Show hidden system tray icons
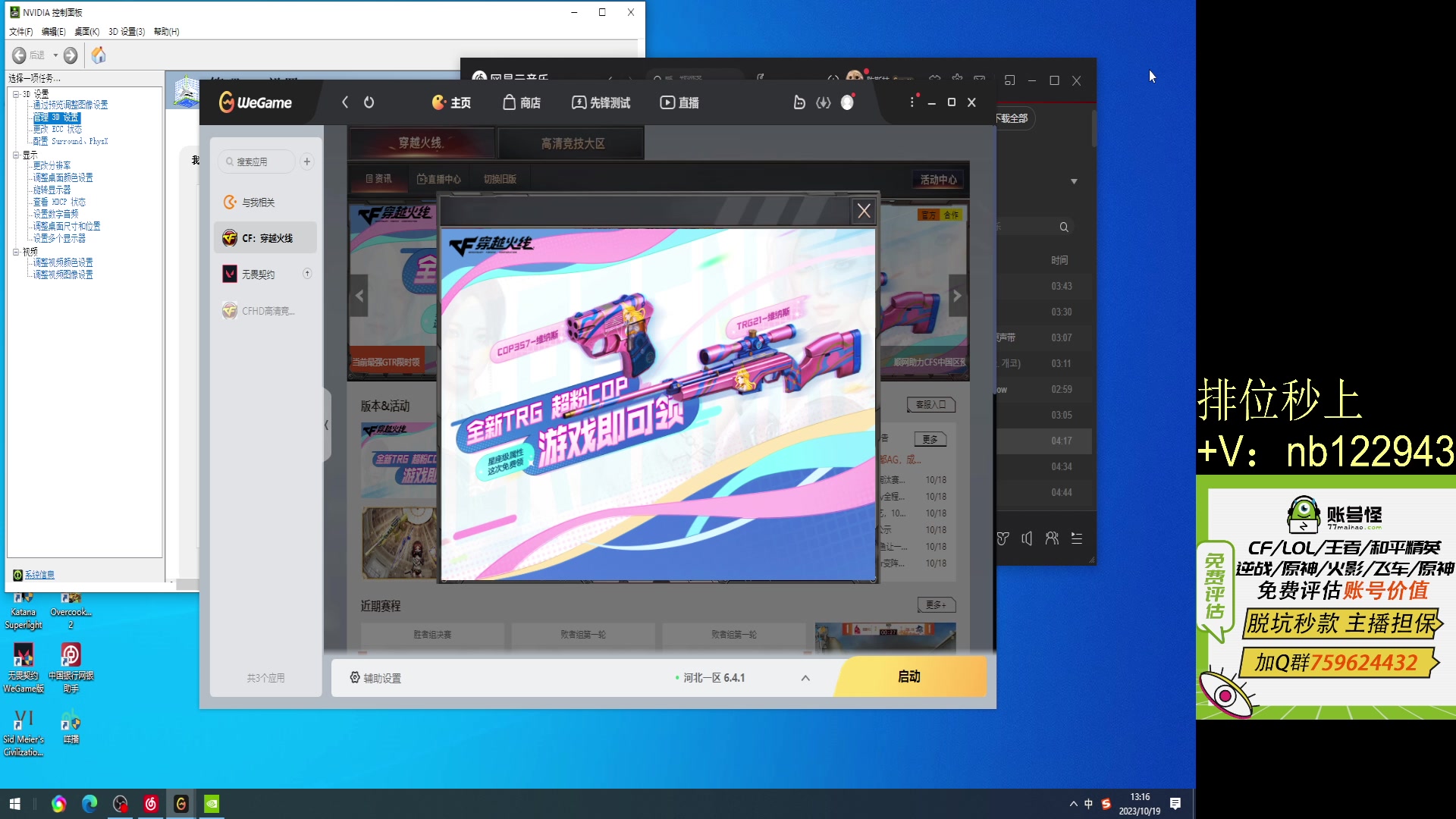1456x819 pixels. coord(1073,804)
